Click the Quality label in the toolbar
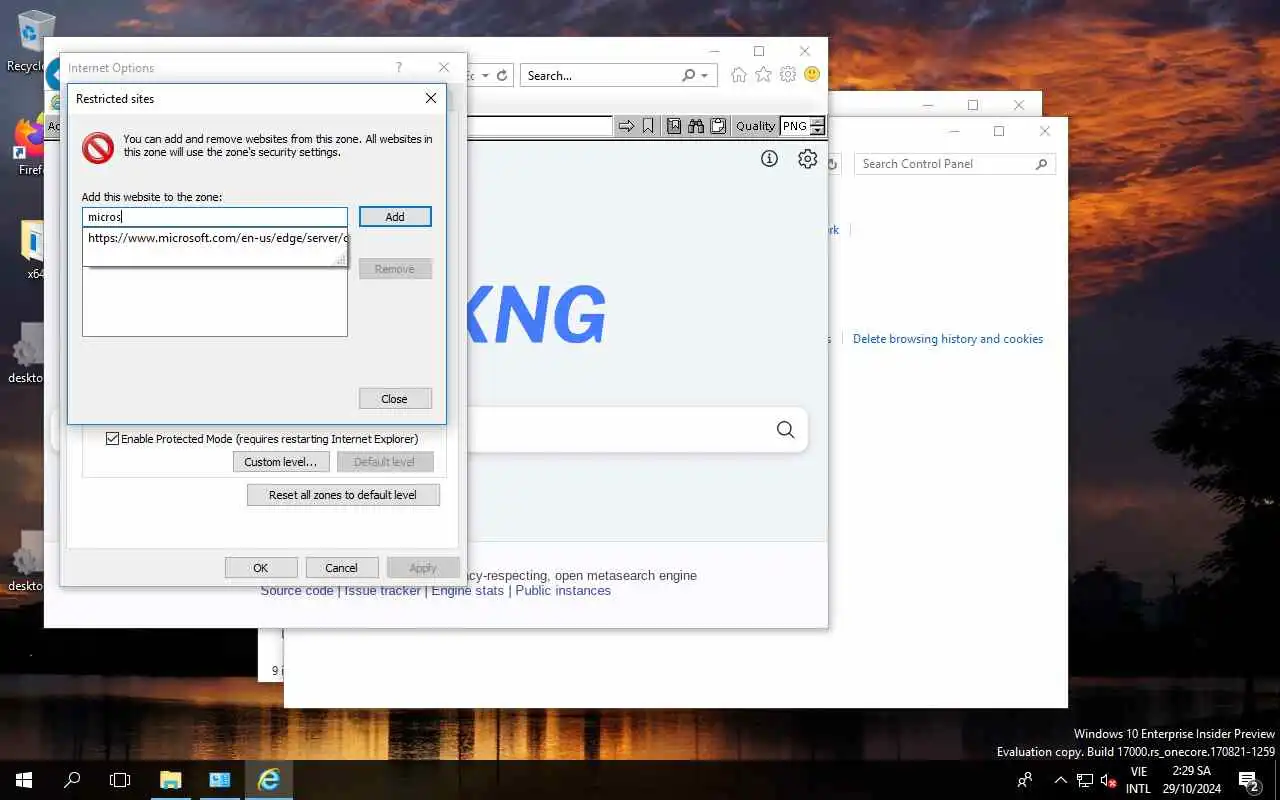 pyautogui.click(x=755, y=126)
